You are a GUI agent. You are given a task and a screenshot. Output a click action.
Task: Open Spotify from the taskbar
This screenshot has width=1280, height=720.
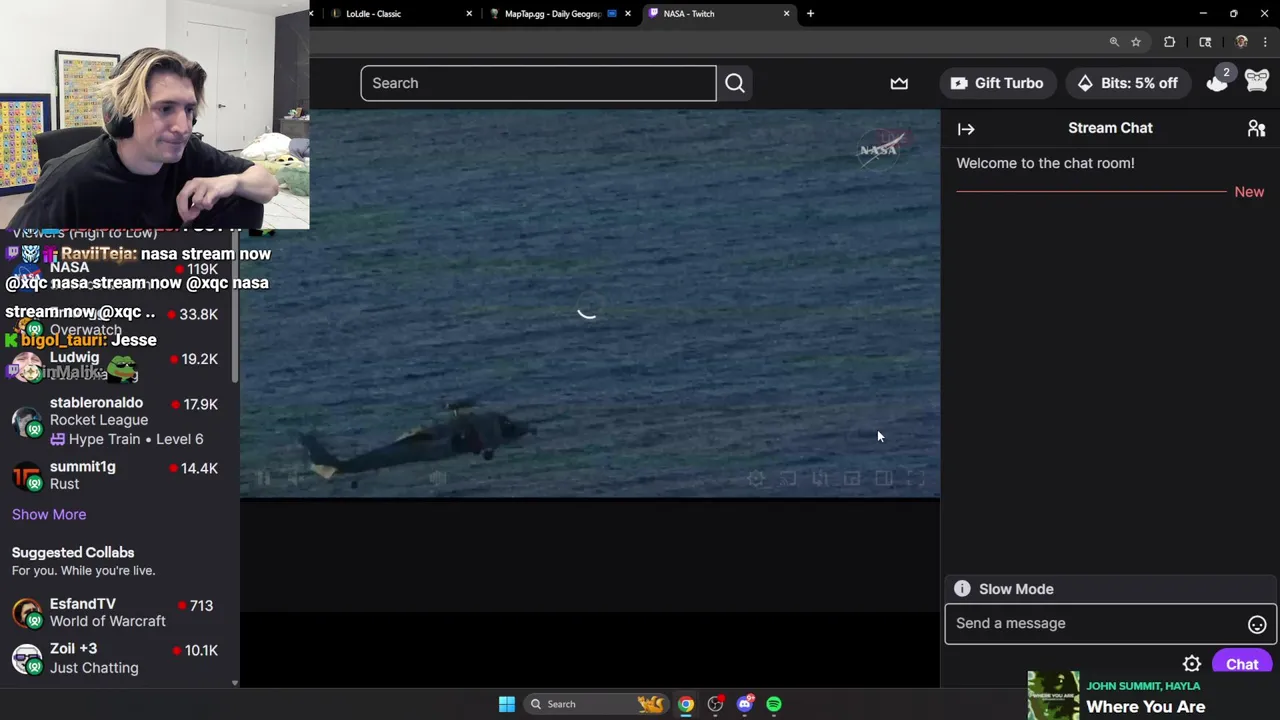point(774,704)
